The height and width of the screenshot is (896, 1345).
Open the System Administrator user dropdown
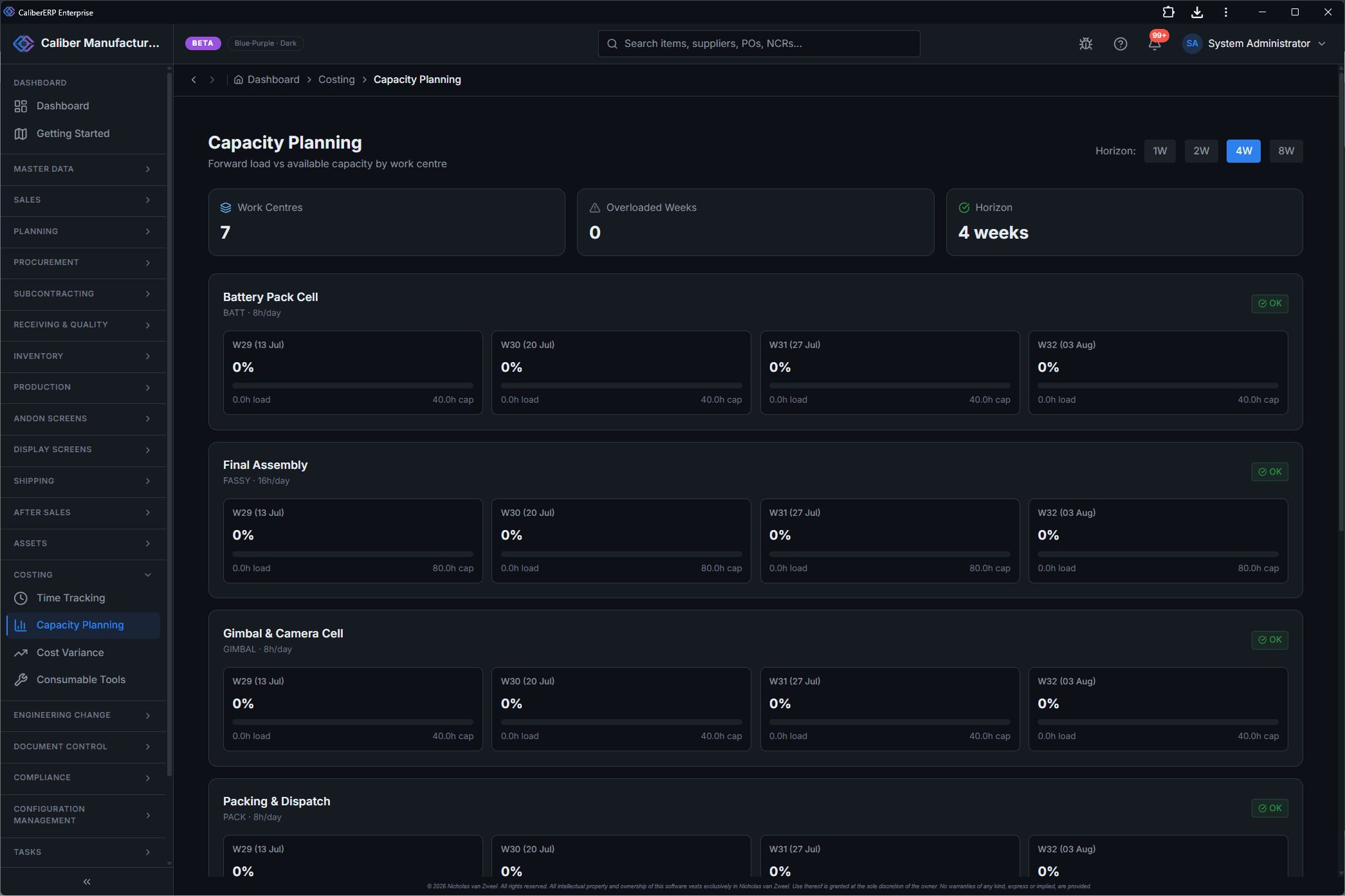point(1255,44)
